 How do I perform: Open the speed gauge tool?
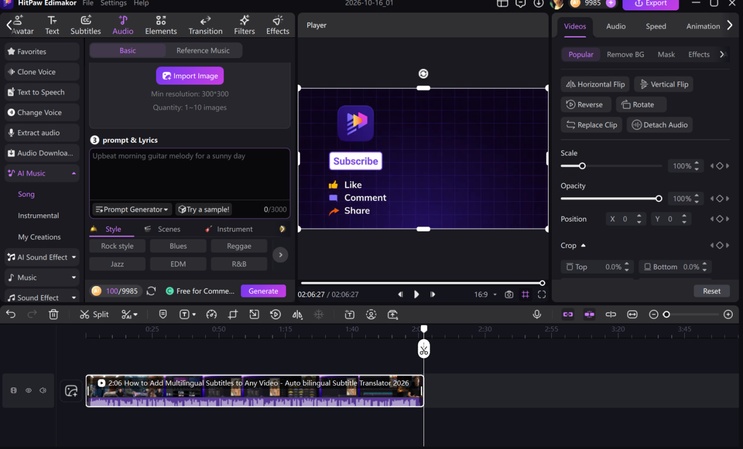tap(211, 314)
